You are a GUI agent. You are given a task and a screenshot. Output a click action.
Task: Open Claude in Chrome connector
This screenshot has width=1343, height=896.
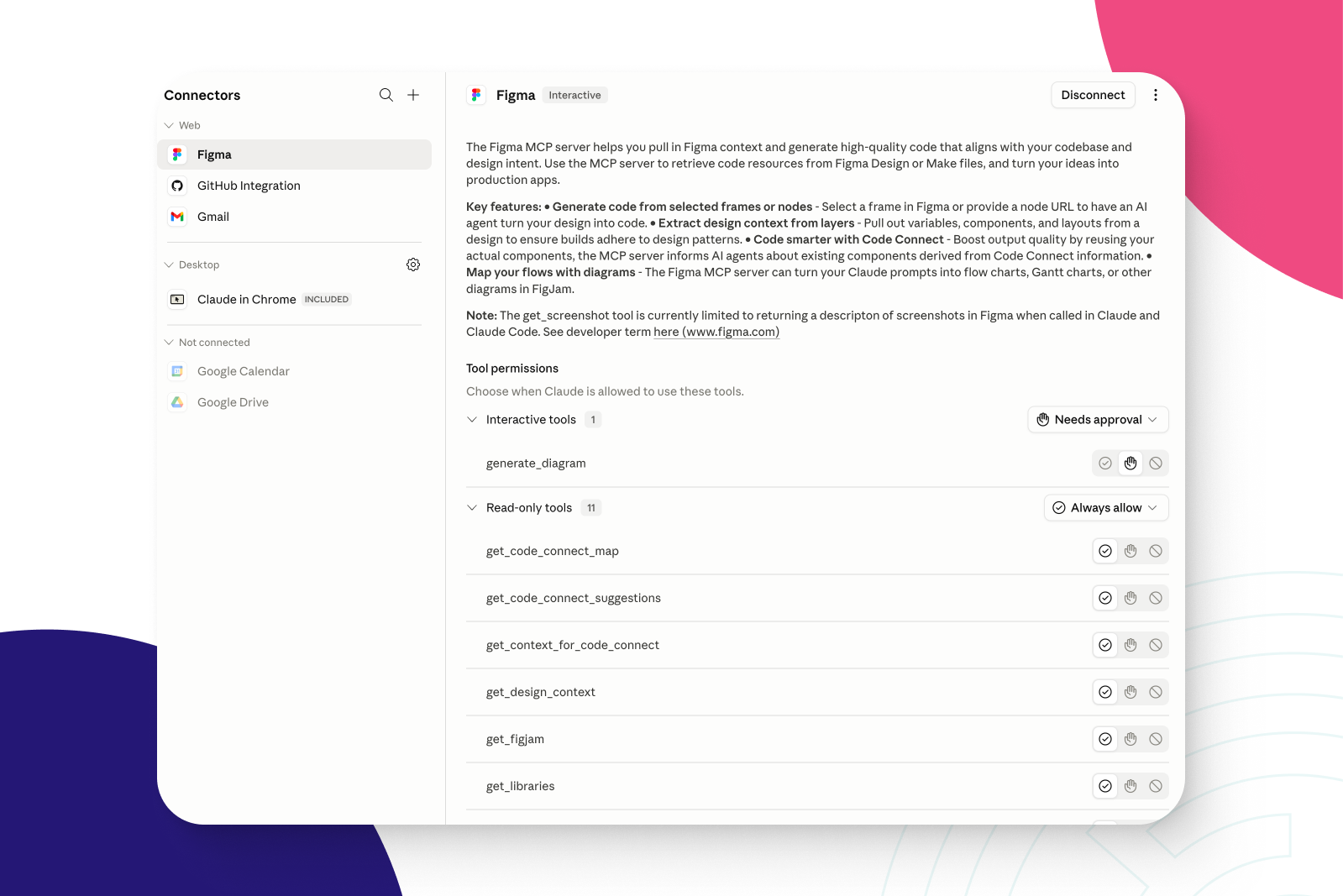[294, 299]
